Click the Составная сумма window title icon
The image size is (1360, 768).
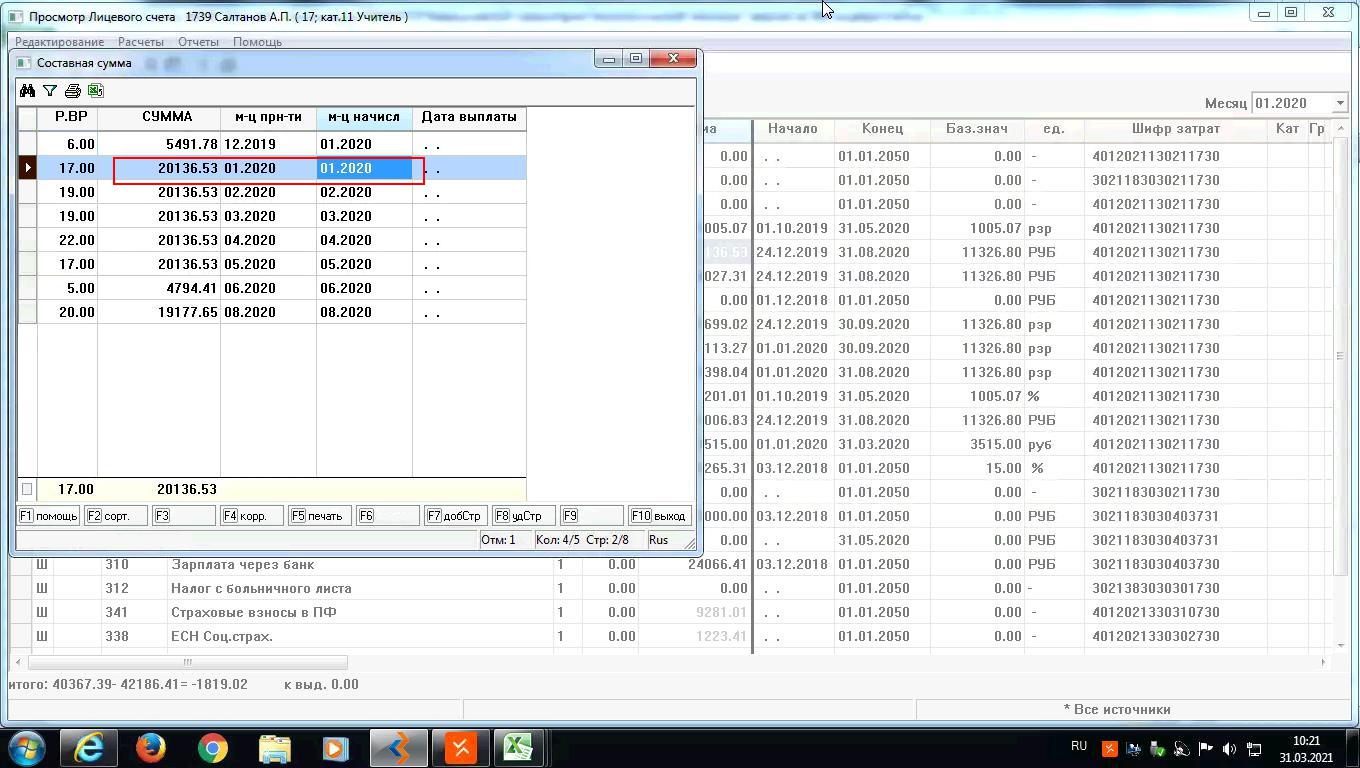coord(25,63)
